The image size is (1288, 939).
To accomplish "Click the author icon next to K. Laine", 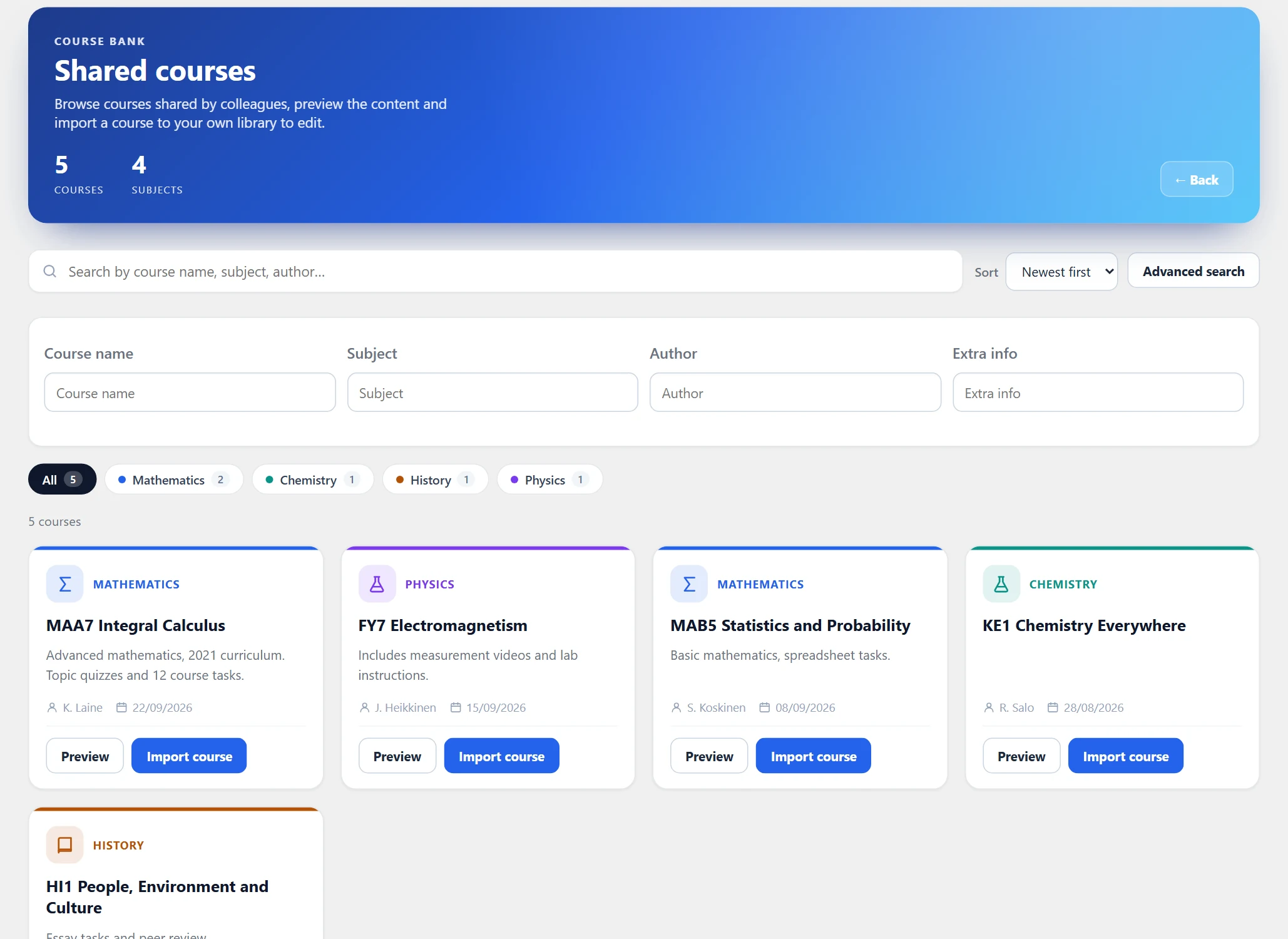I will [x=52, y=707].
